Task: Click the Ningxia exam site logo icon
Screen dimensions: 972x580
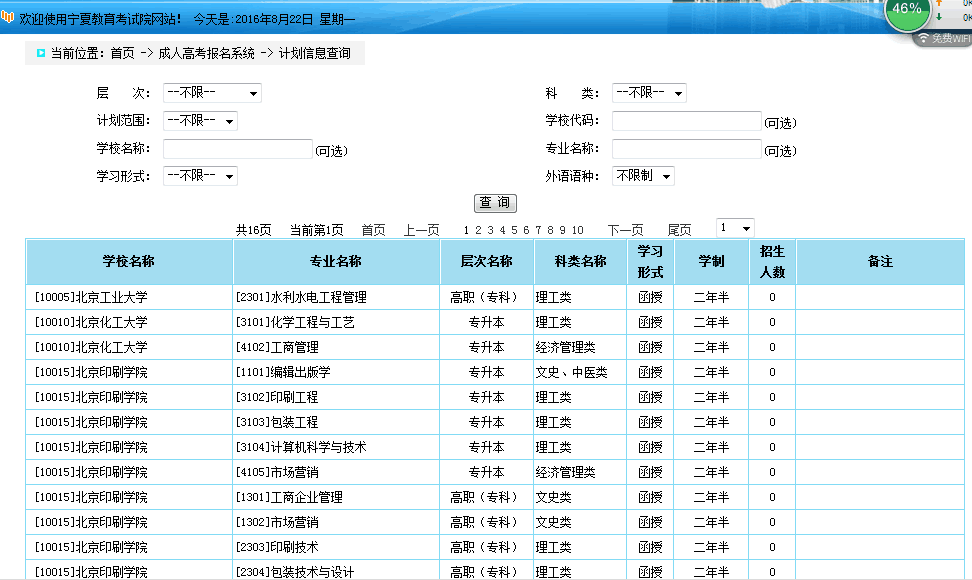Action: click(x=9, y=19)
